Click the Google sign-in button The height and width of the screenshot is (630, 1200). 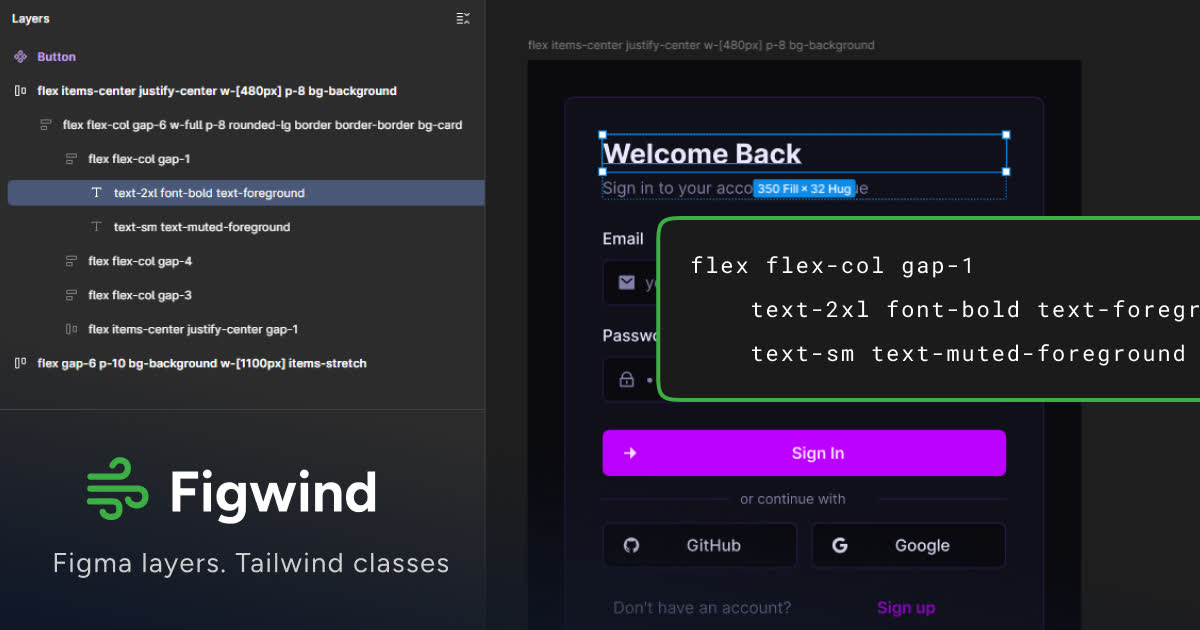pos(908,545)
